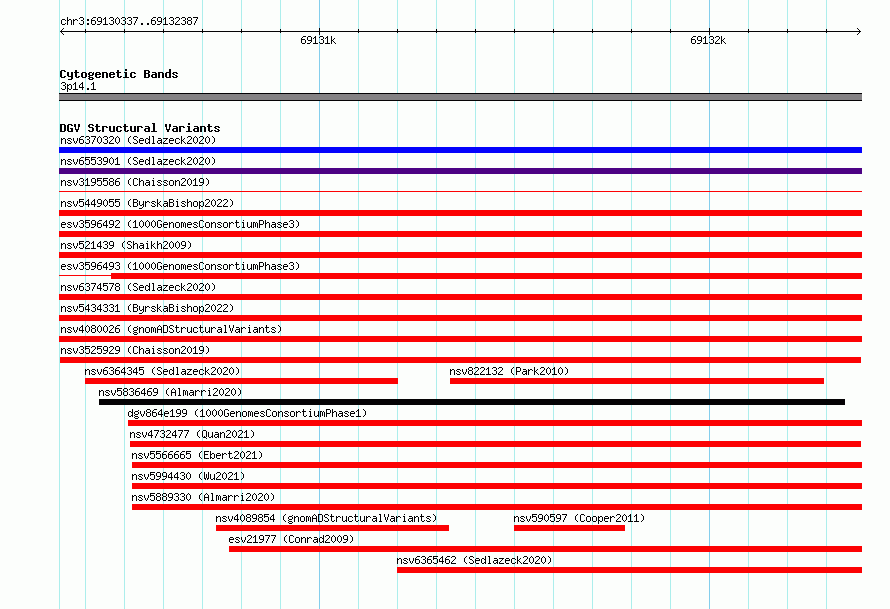This screenshot has width=890, height=609.
Task: Click the chr3:69130337..69132387 region label
Action: [129, 21]
